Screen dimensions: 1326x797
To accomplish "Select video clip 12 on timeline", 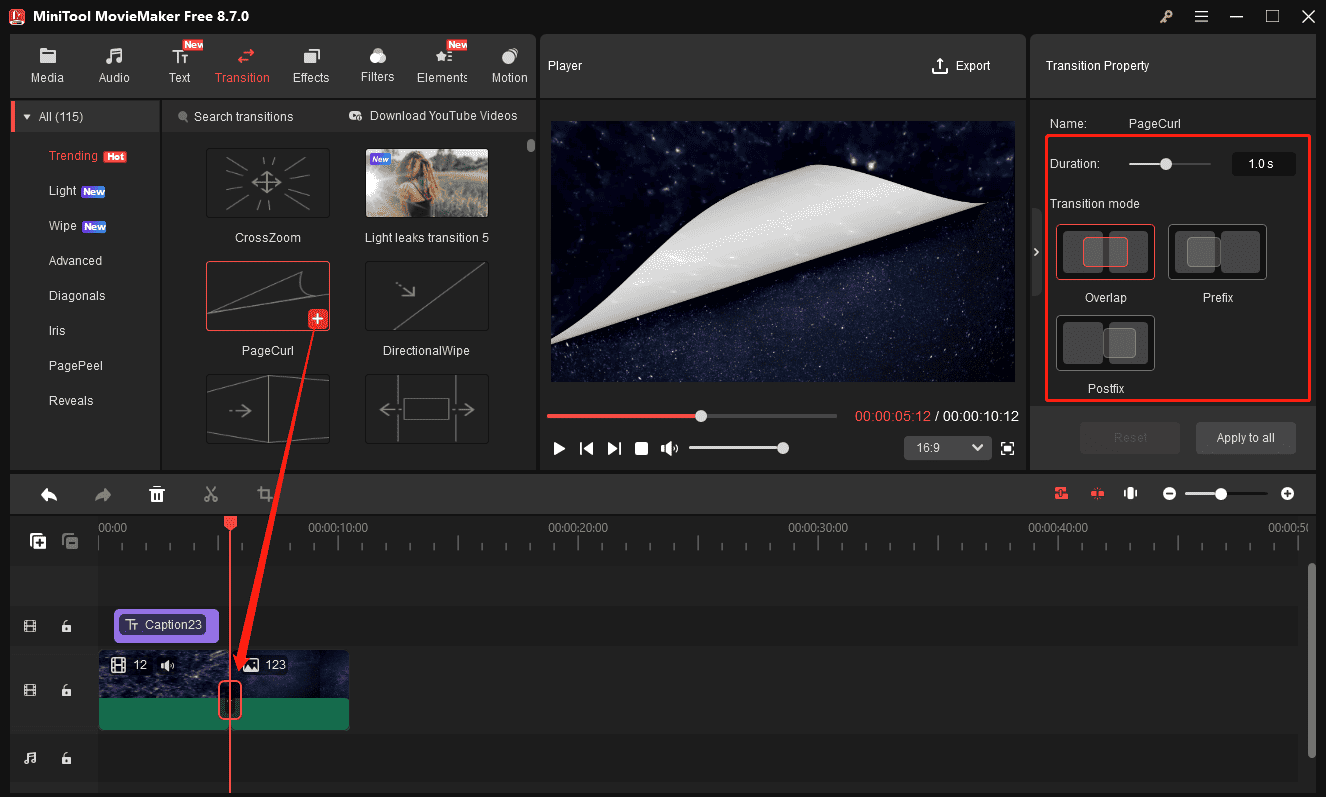I will tap(164, 690).
